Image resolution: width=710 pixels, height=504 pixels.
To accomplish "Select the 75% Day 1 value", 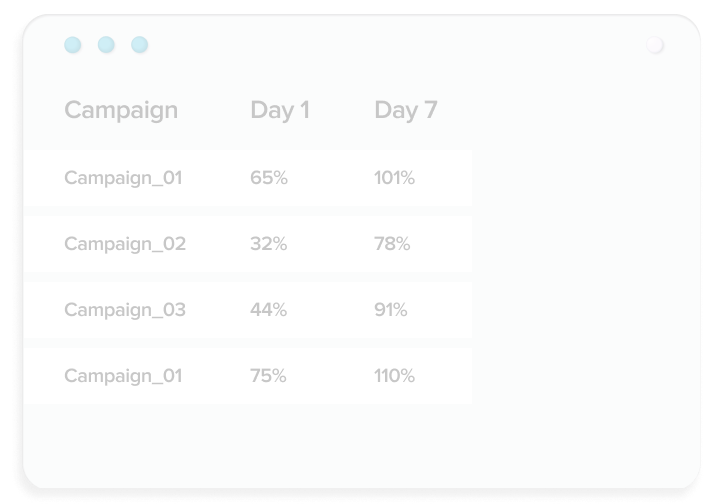I will pos(268,376).
